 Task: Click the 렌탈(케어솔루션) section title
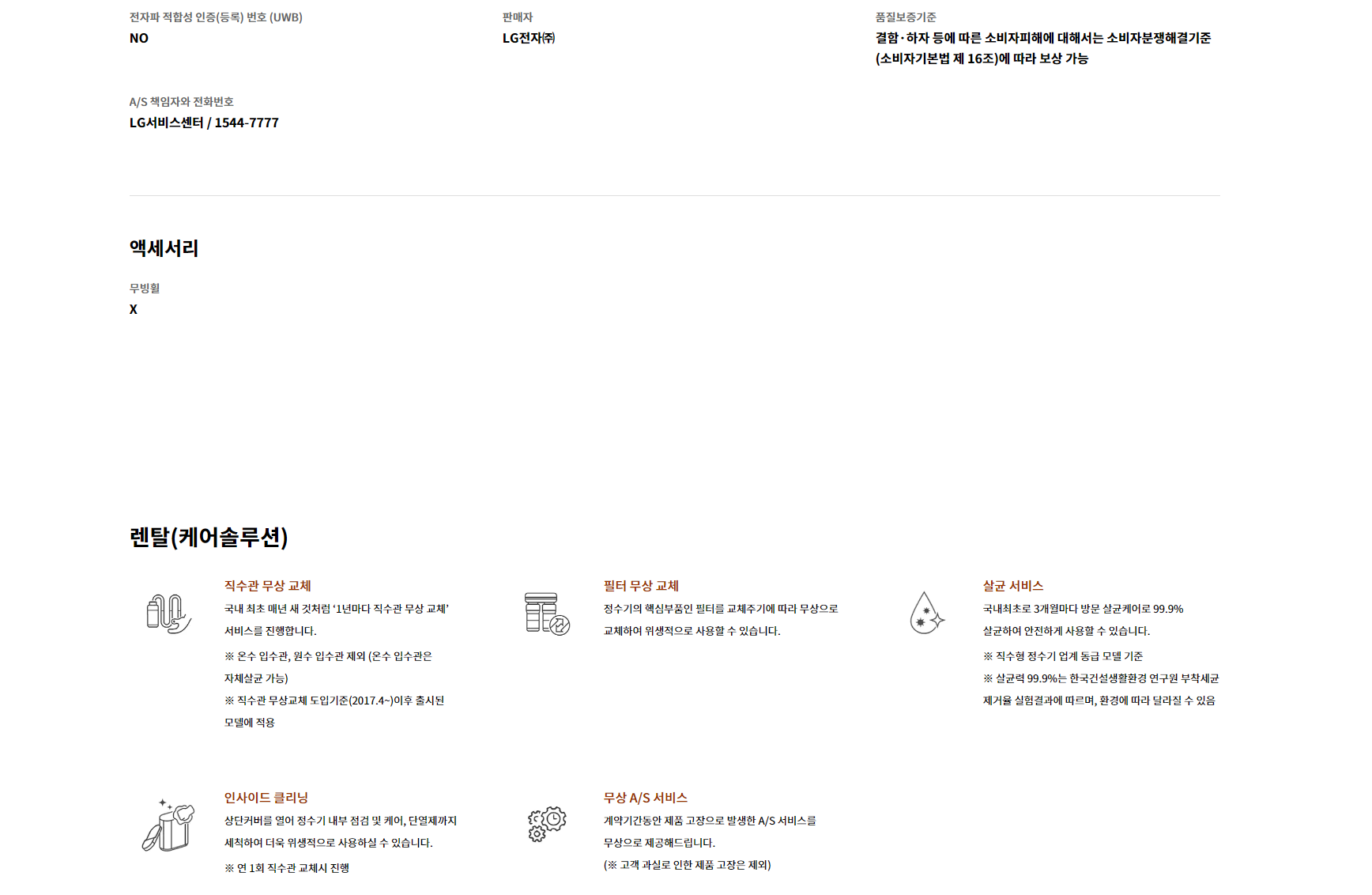pyautogui.click(x=209, y=537)
